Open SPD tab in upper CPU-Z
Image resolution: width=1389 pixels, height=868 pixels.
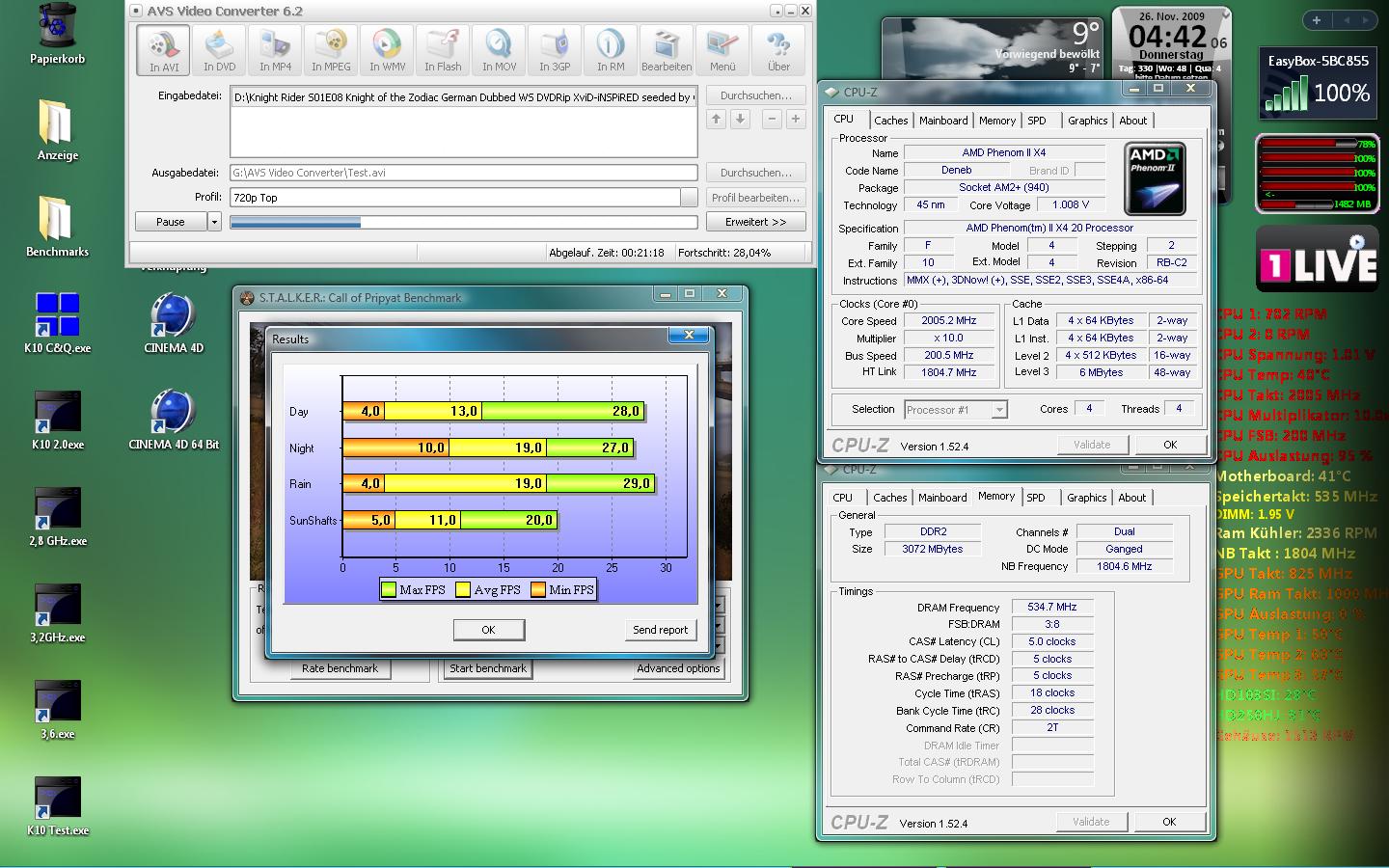(x=1037, y=121)
